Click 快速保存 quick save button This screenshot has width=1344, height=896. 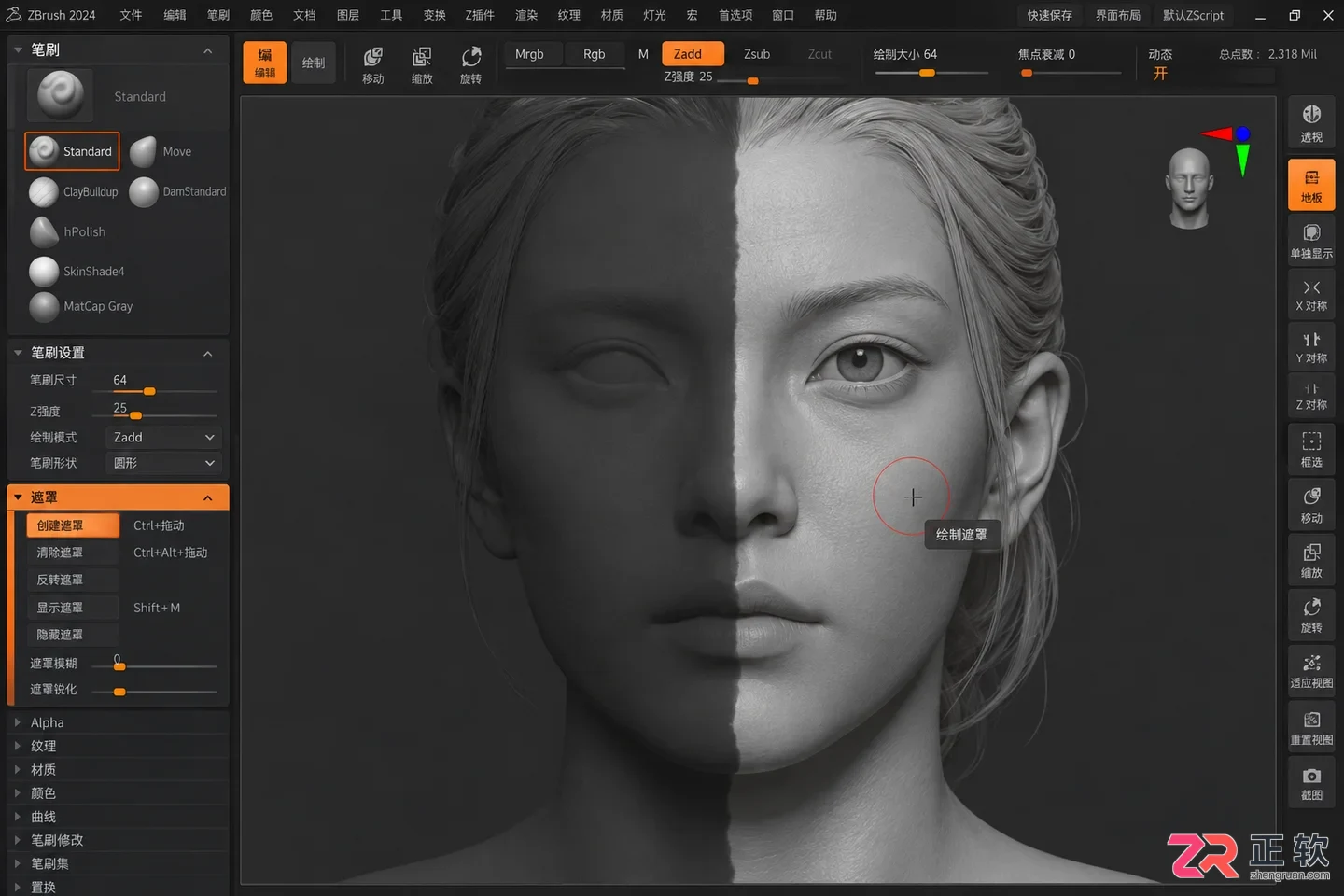[1050, 15]
